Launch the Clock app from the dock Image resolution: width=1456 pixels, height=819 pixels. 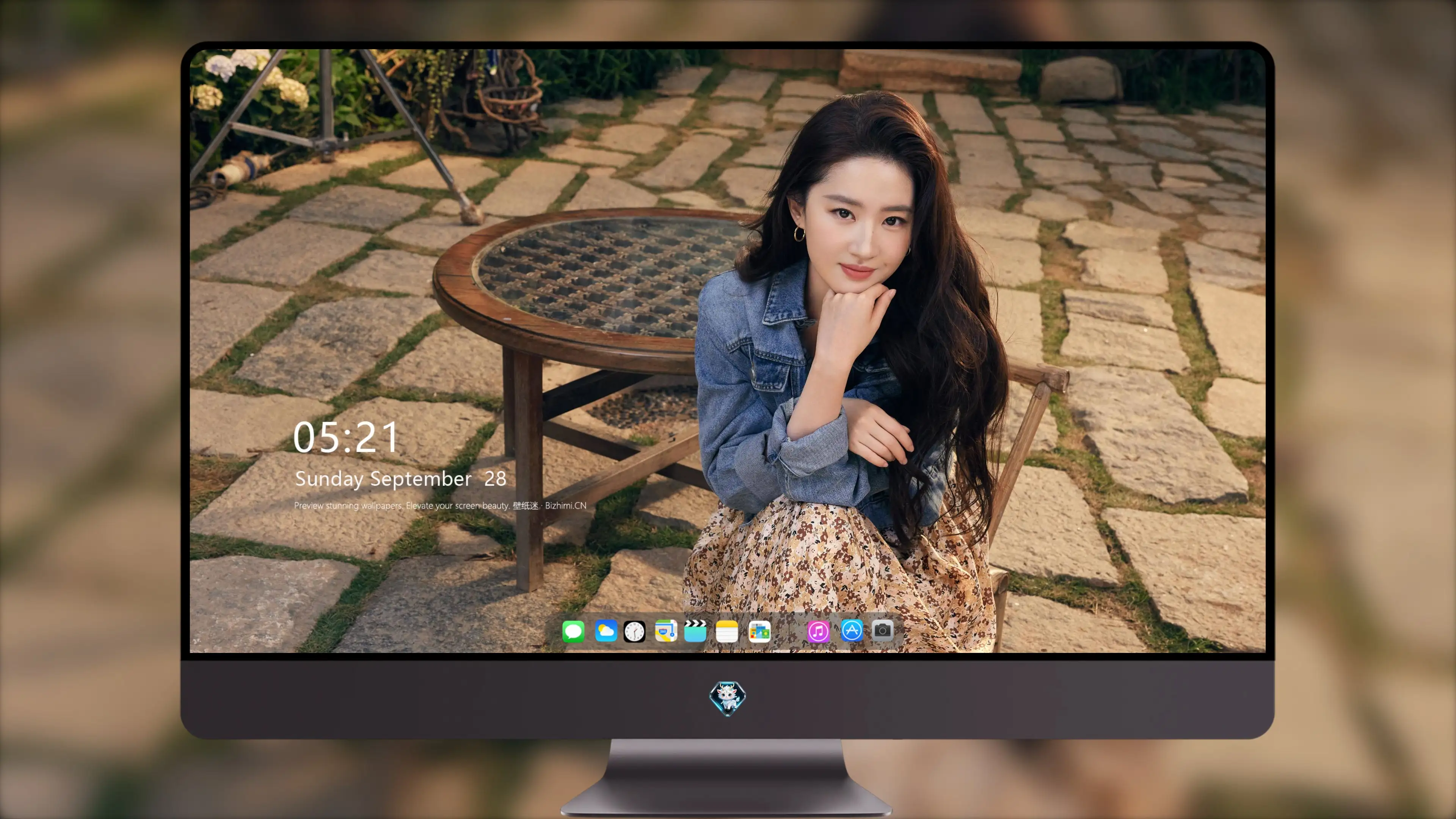click(x=634, y=631)
